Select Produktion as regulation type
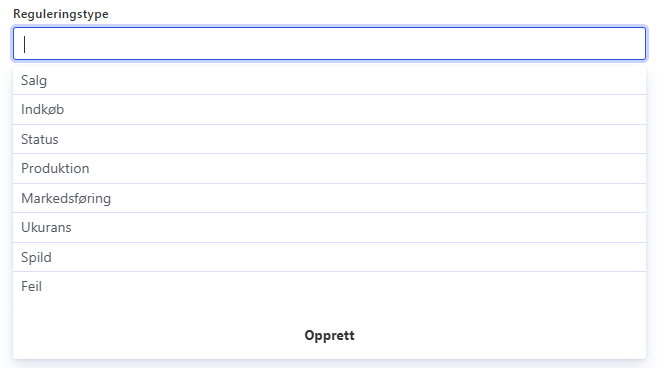The image size is (662, 368). point(329,169)
